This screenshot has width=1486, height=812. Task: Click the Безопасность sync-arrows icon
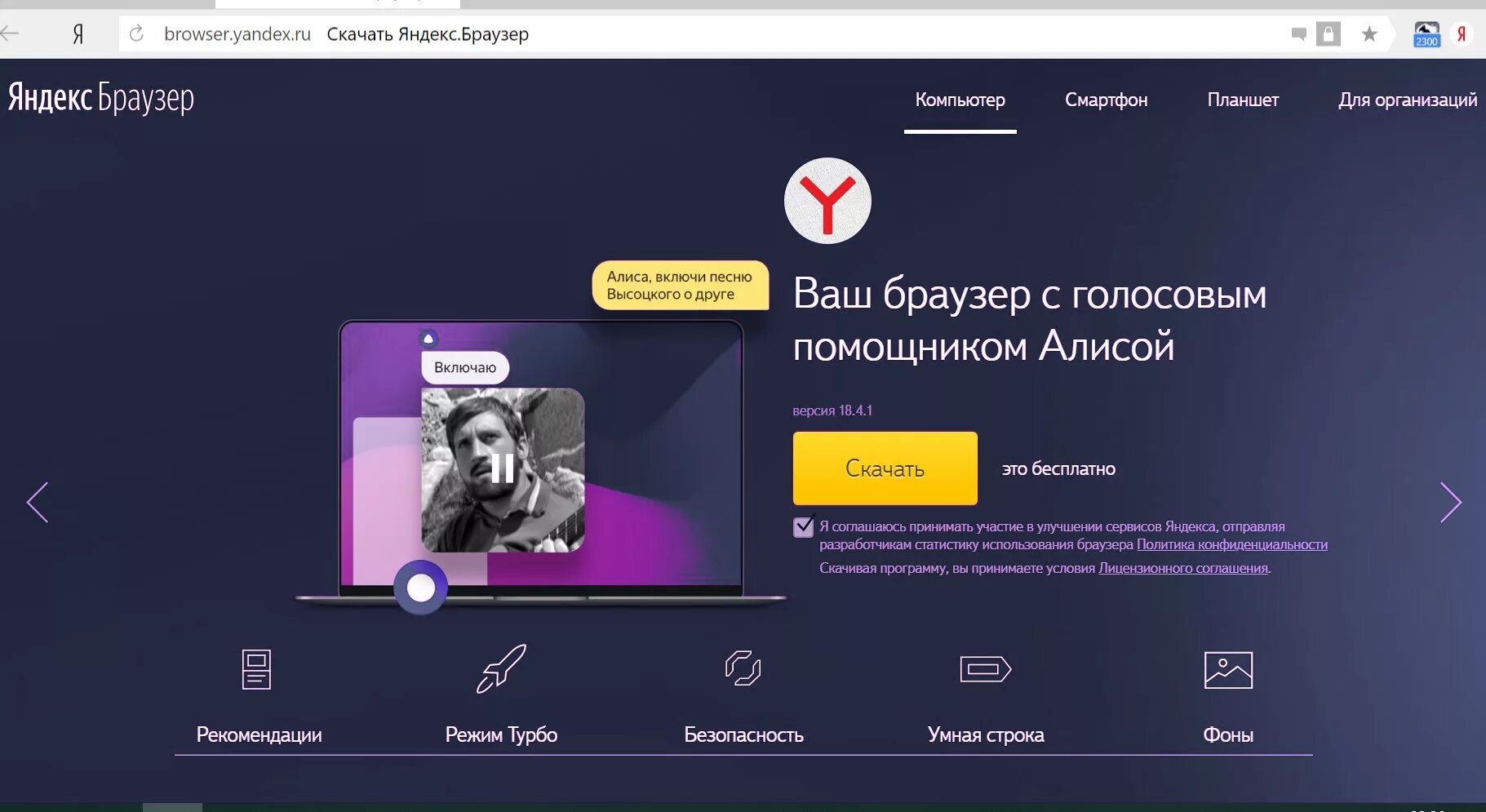(743, 668)
